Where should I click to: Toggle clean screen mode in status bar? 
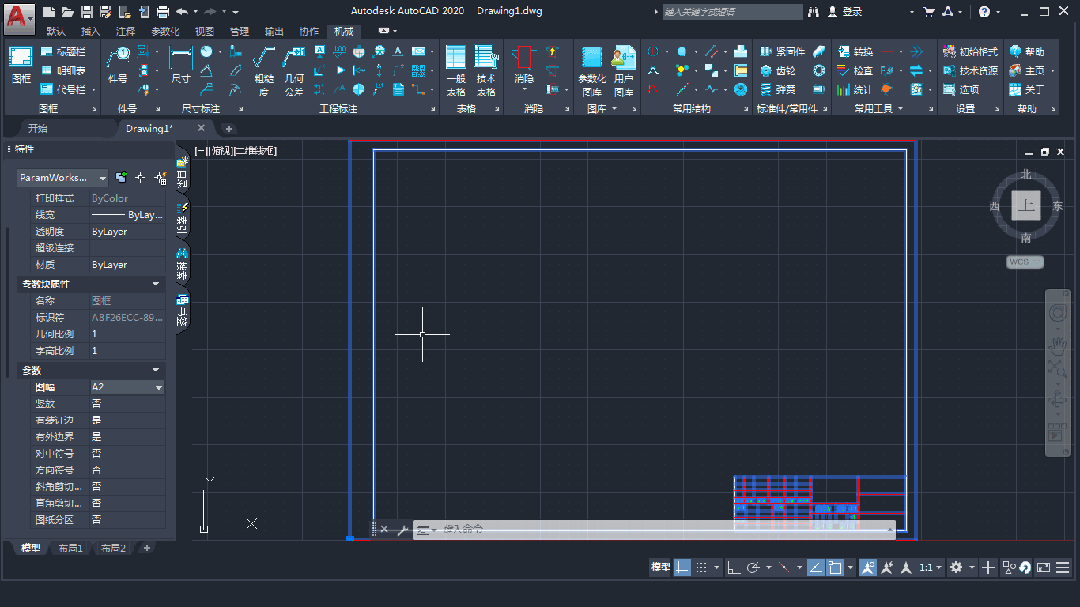point(1043,567)
